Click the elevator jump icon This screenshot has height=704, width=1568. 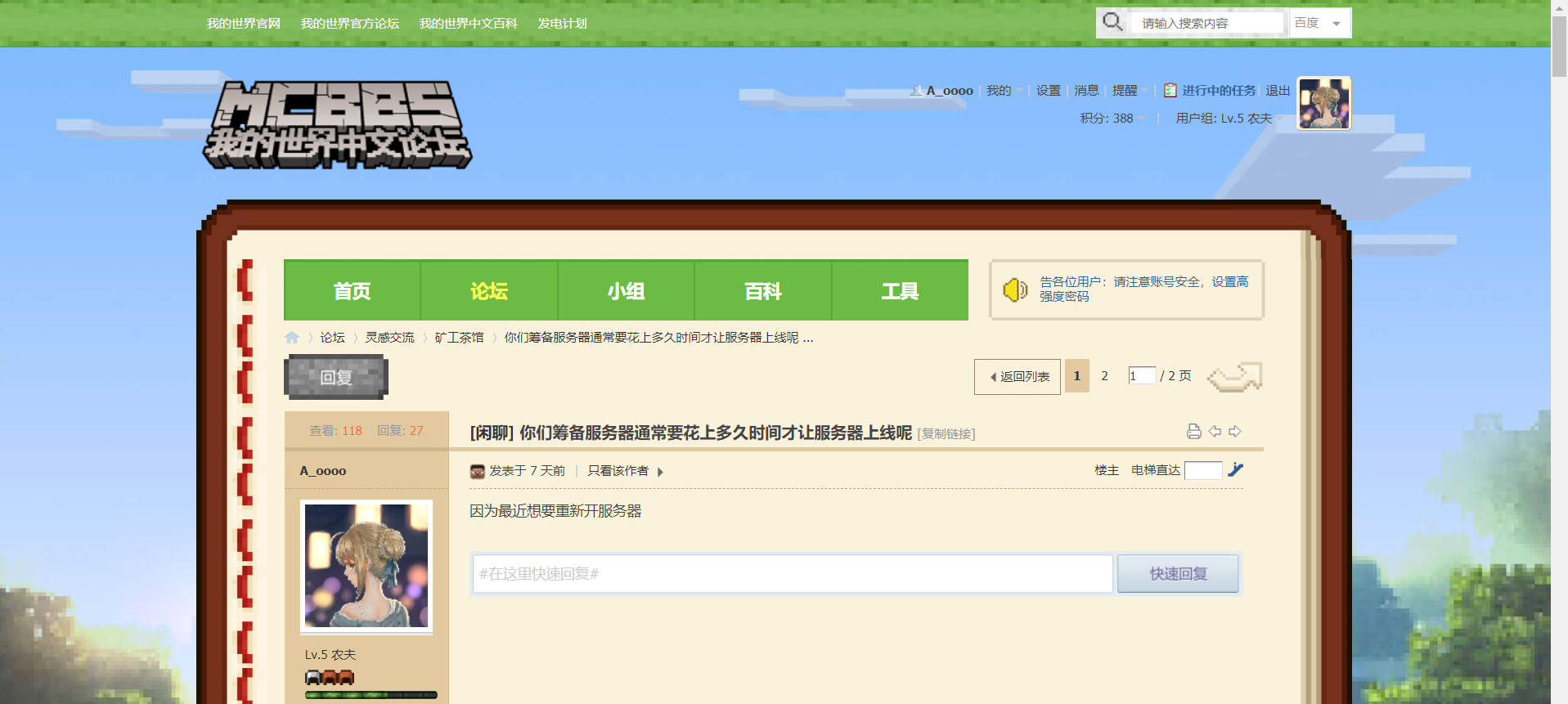[1235, 470]
